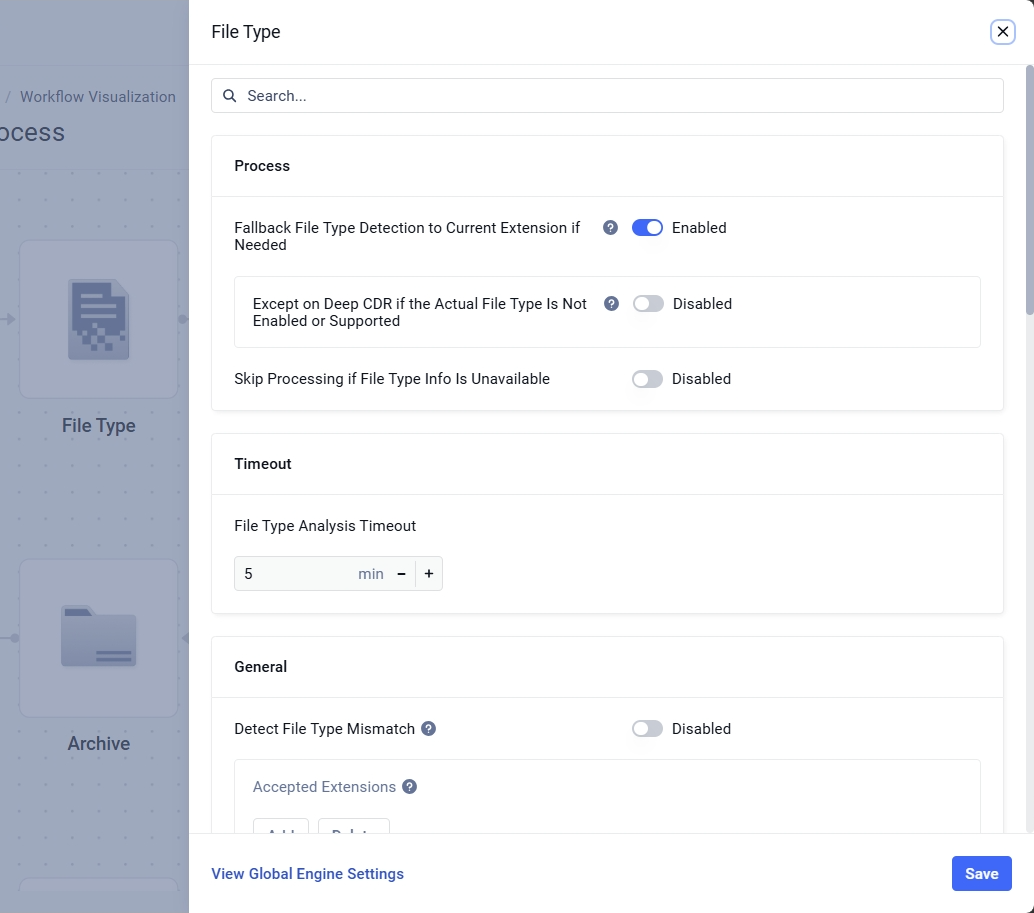The width and height of the screenshot is (1034, 913).
Task: Click the panel vertical scrollbar
Action: 1029,190
